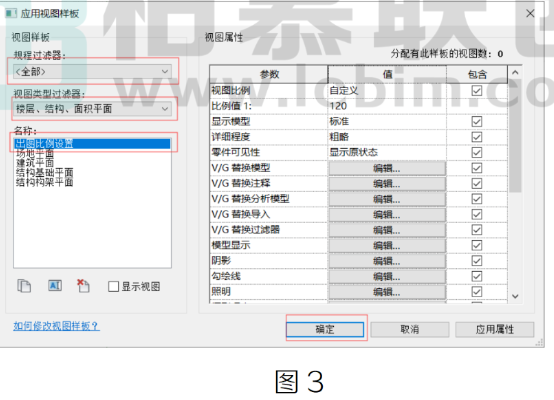Click the 自定义 value of 视图比例
Image resolution: width=554 pixels, height=400 pixels.
click(x=387, y=91)
